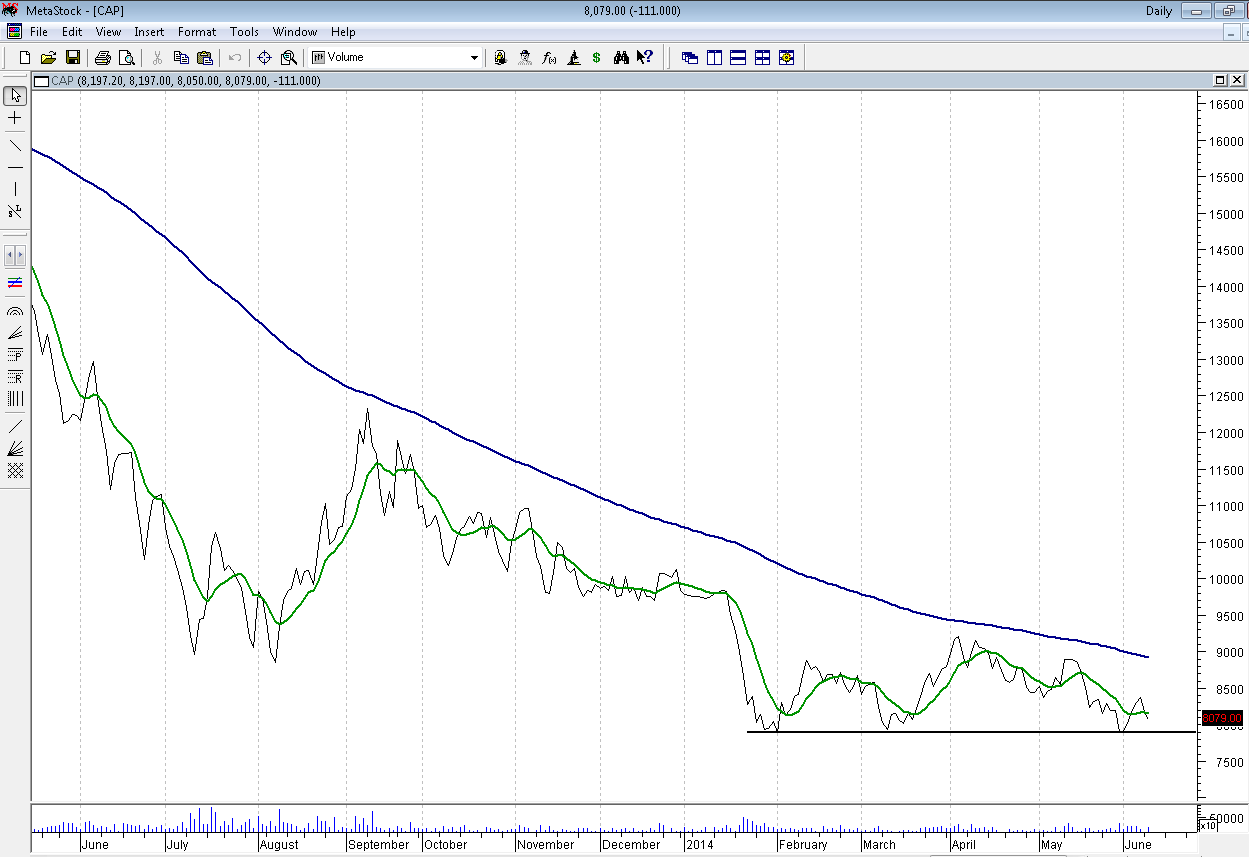Open Print Preview from the toolbar
The width and height of the screenshot is (1249, 857).
click(x=126, y=58)
